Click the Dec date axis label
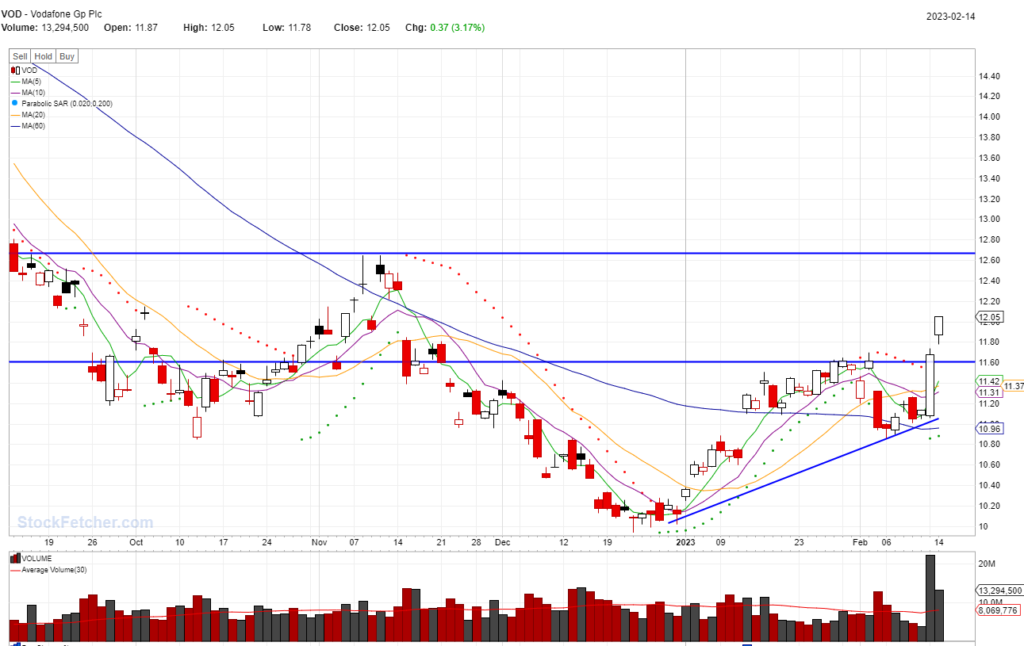 [x=502, y=542]
